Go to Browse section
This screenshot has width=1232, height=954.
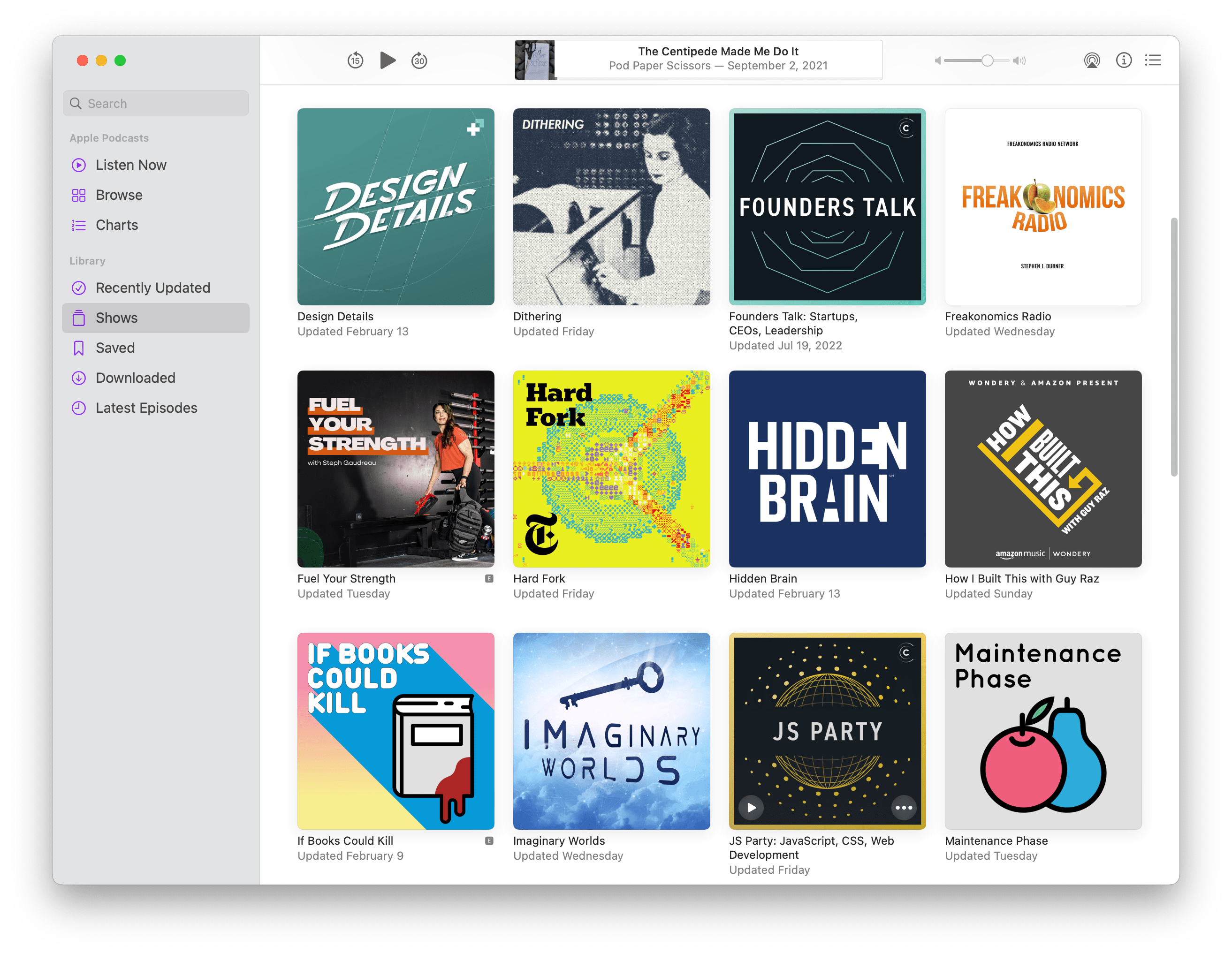point(119,195)
